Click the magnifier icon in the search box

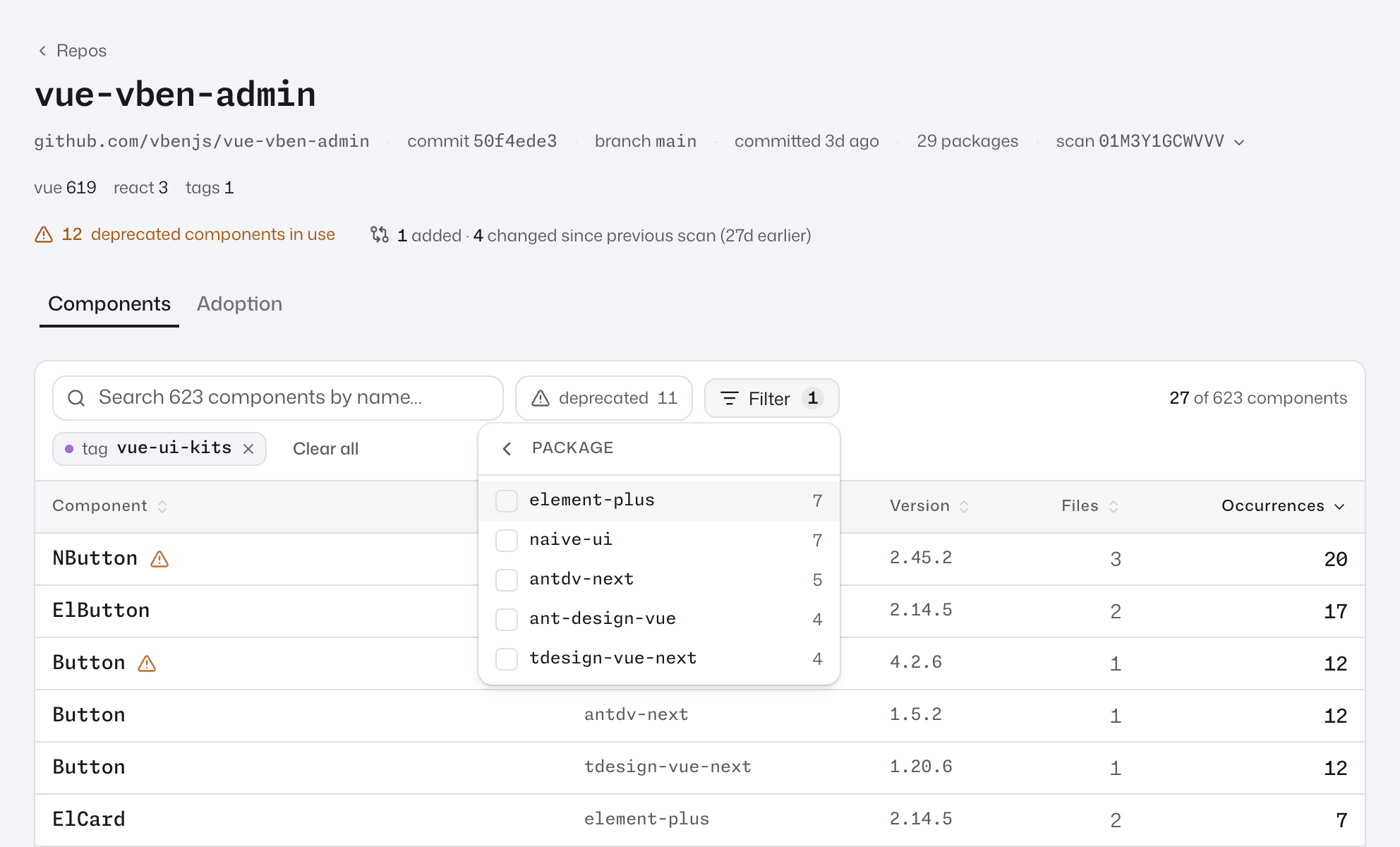point(76,398)
